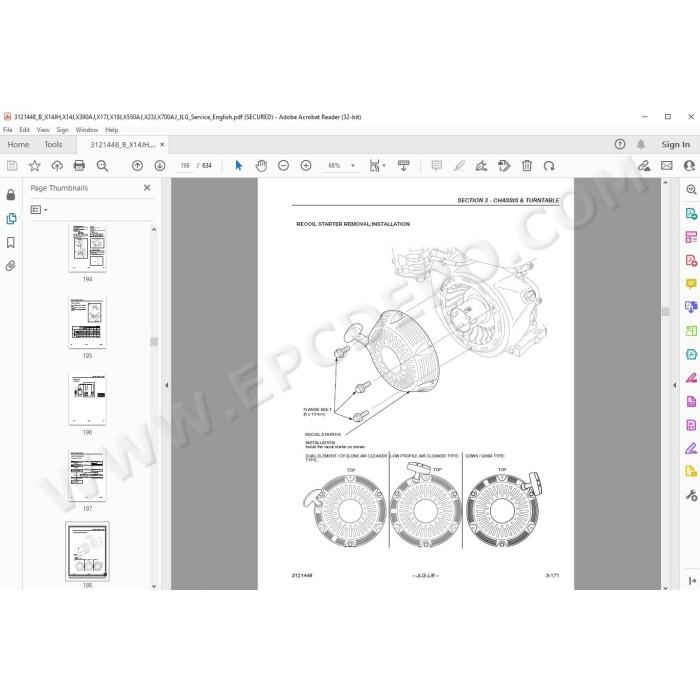Open Export PDF tool in right pane
Viewport: 700px width, 700px height.
click(691, 213)
